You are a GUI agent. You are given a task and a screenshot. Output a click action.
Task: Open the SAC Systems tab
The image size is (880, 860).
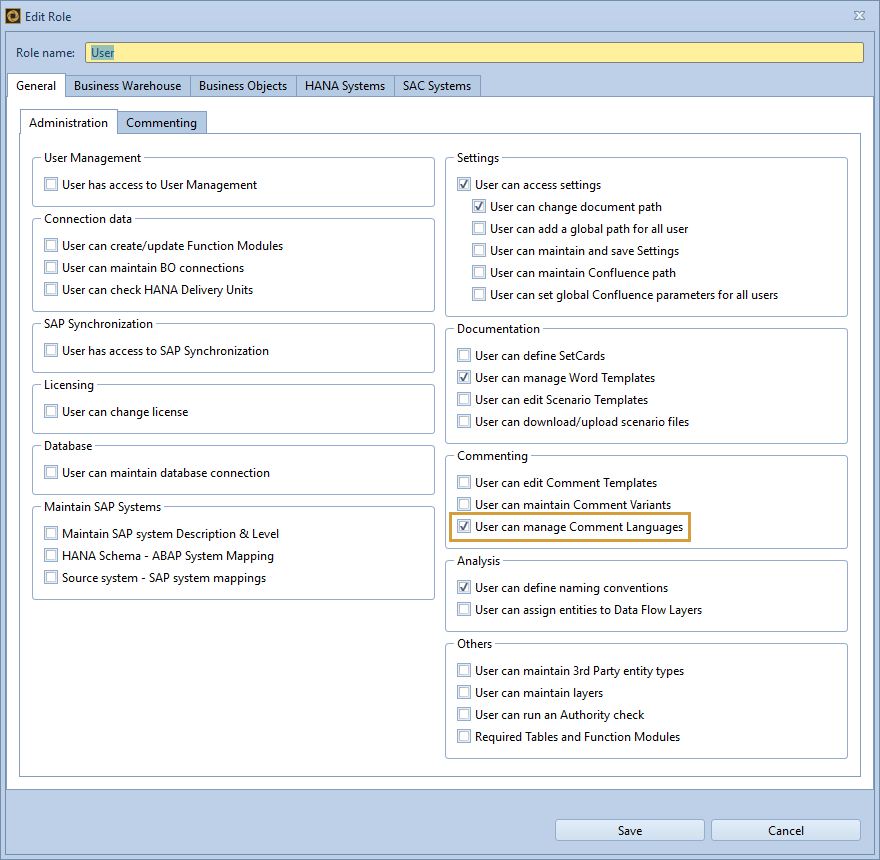click(x=437, y=86)
